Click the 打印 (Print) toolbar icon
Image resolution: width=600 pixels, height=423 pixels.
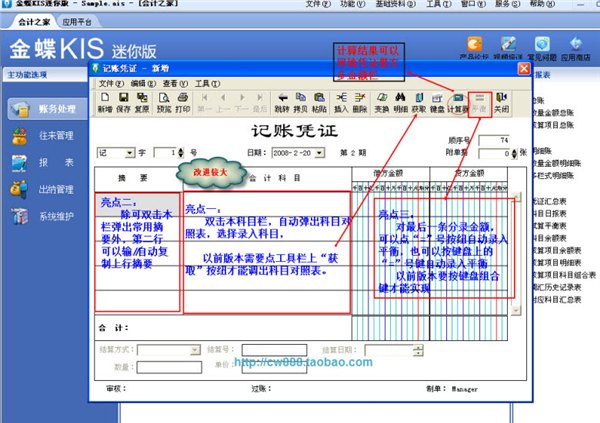tap(183, 103)
